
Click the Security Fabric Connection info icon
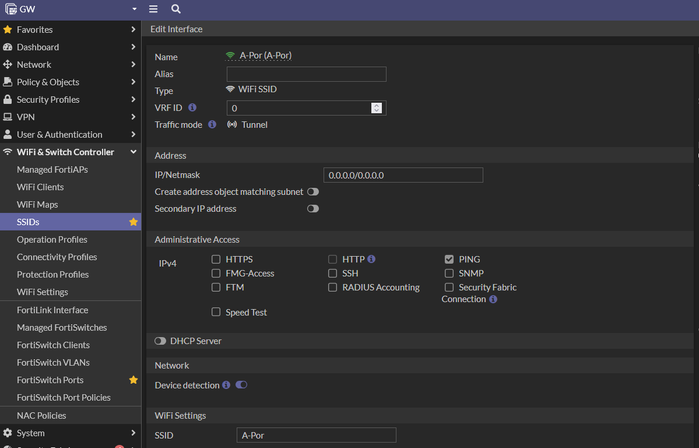493,299
